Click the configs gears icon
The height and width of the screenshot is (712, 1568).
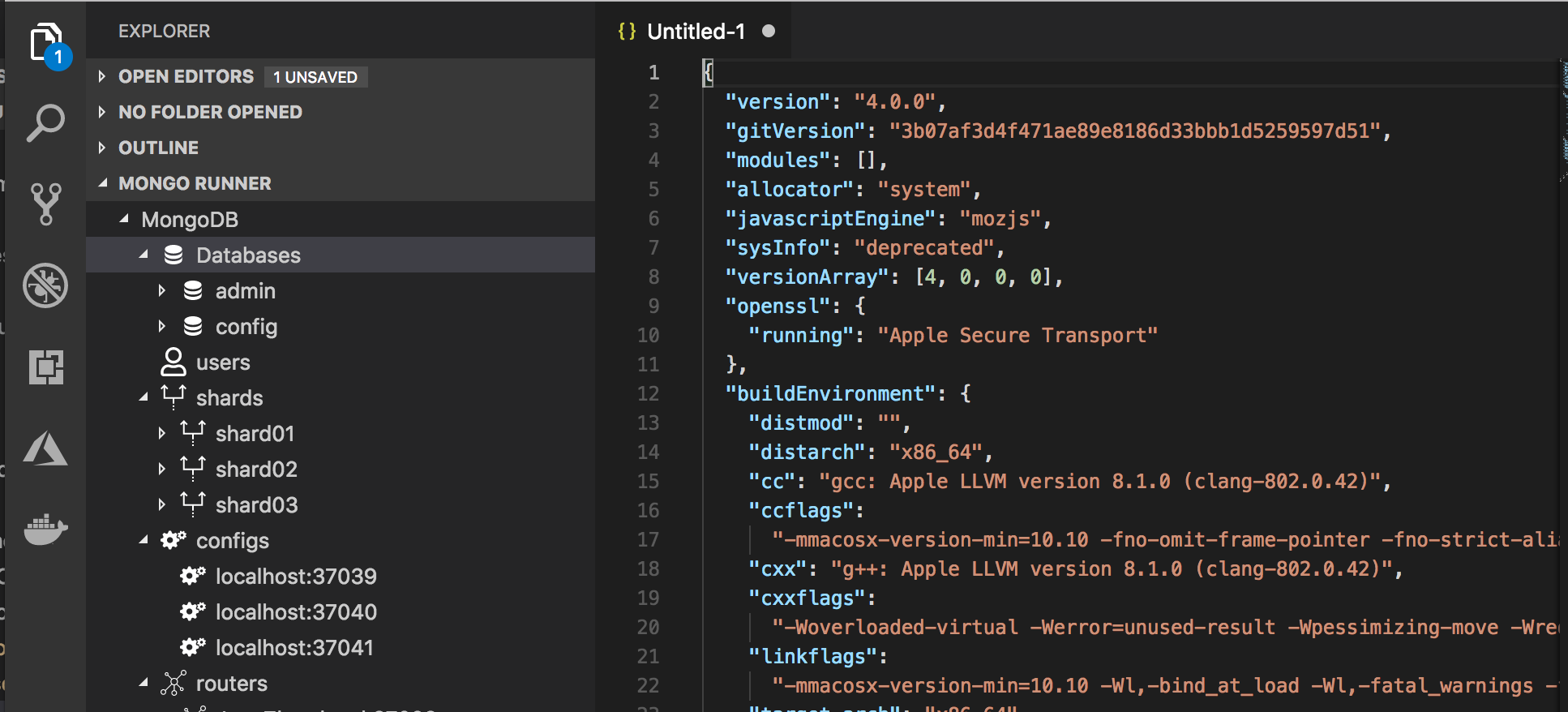[x=174, y=540]
